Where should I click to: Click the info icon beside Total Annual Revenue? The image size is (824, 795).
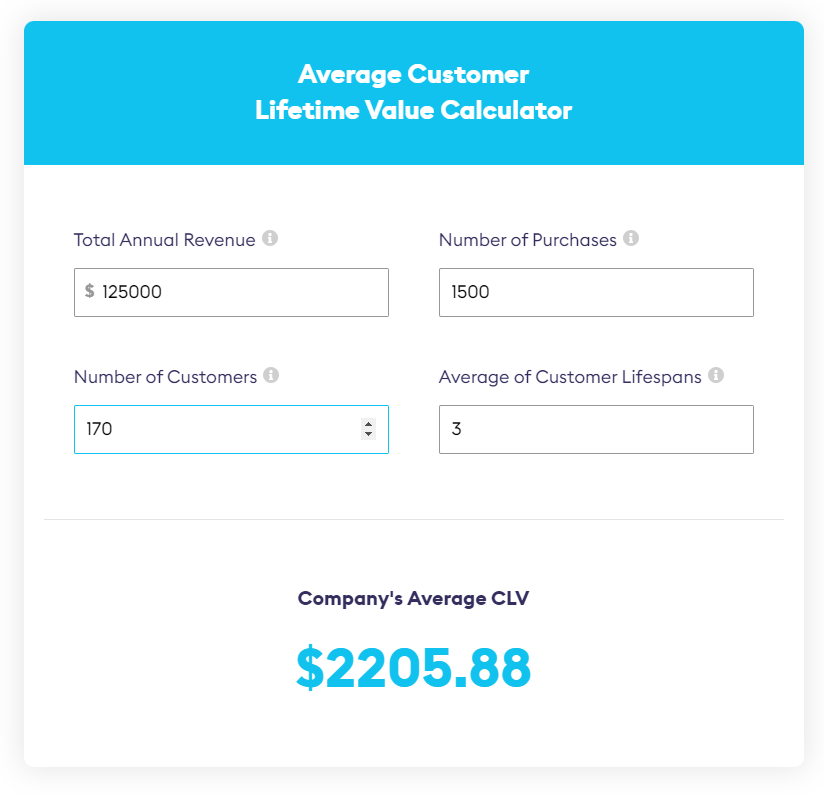271,239
